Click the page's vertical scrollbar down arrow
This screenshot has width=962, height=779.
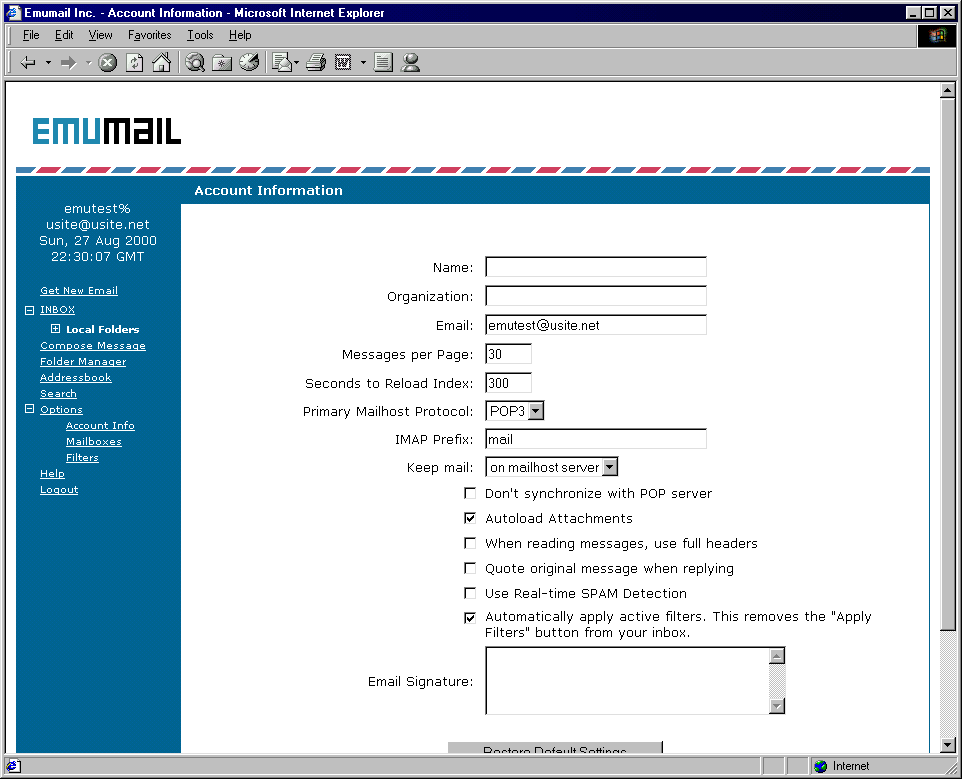tap(948, 745)
